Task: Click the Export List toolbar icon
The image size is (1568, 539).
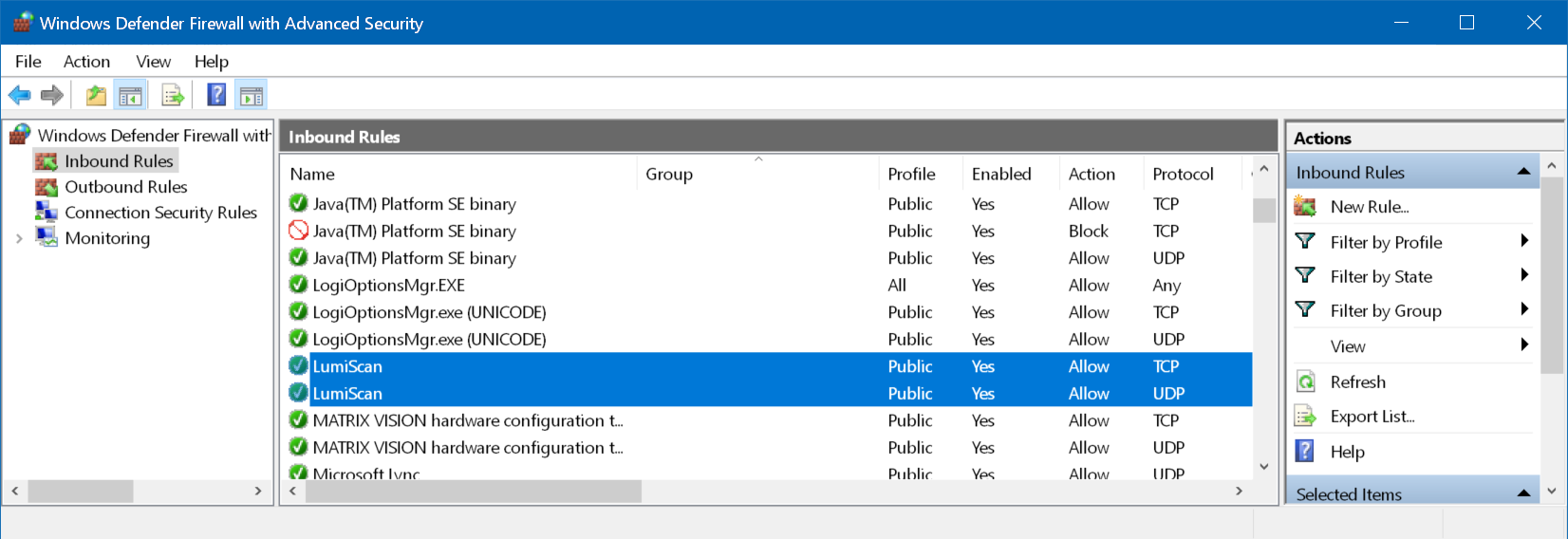Action: [172, 95]
